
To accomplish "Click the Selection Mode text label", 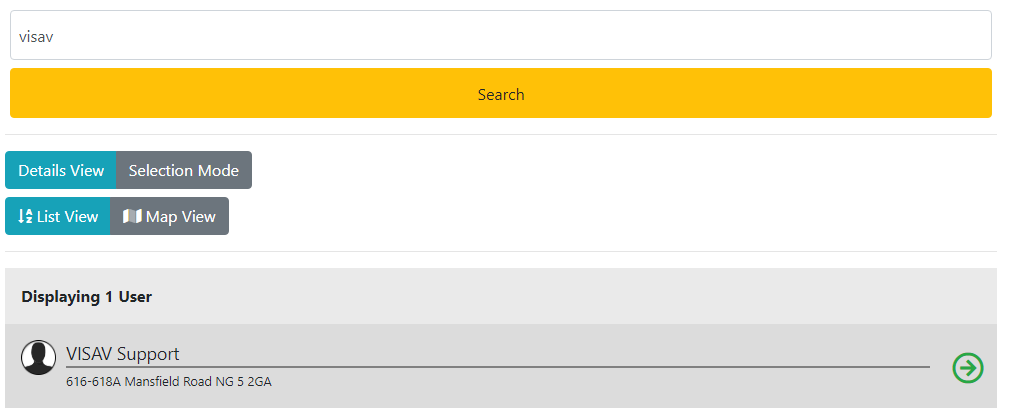I will pos(184,171).
